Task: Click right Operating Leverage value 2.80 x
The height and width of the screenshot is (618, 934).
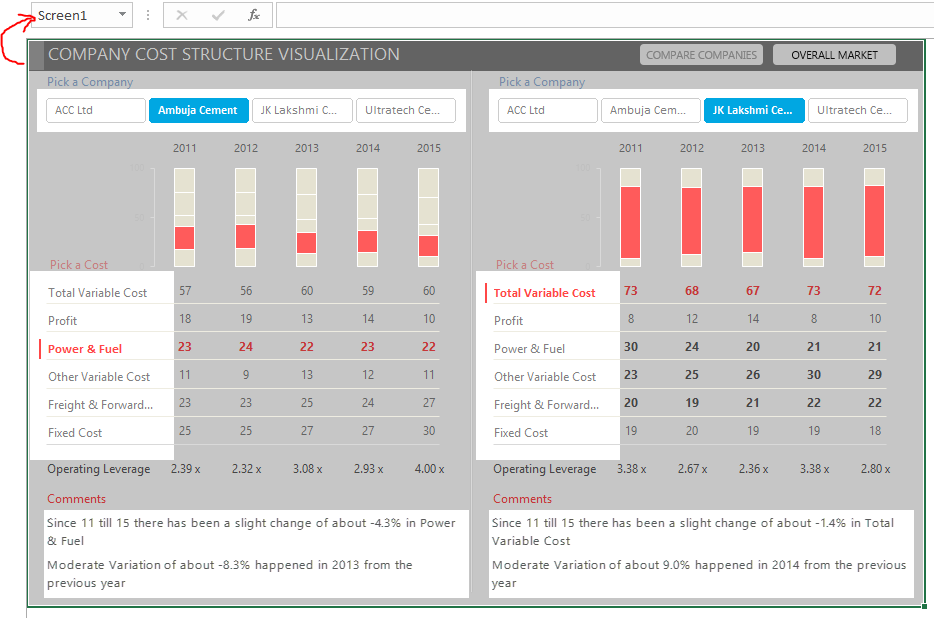Action: 875,469
